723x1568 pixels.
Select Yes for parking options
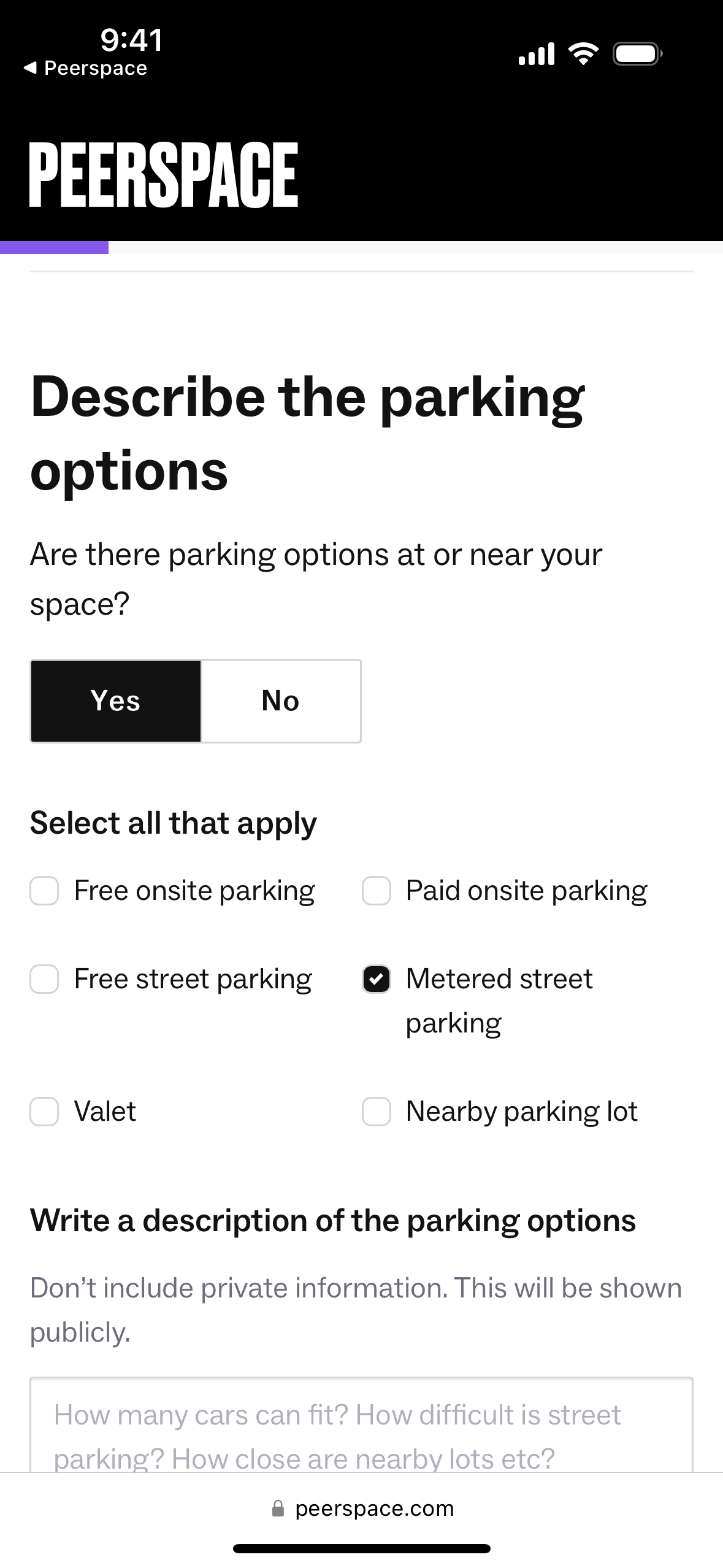(x=116, y=701)
